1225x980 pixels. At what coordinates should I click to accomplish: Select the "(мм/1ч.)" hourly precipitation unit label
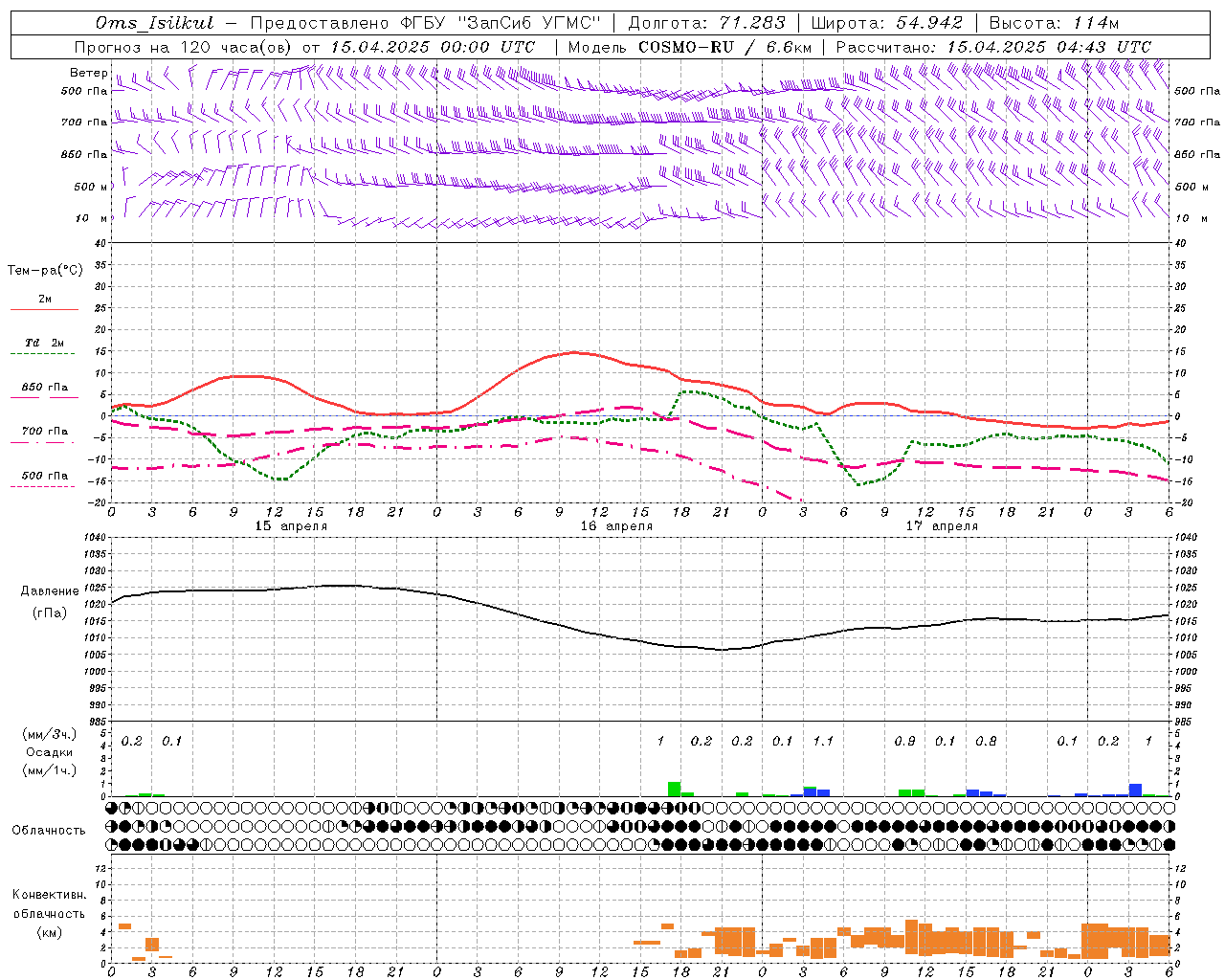point(50,770)
